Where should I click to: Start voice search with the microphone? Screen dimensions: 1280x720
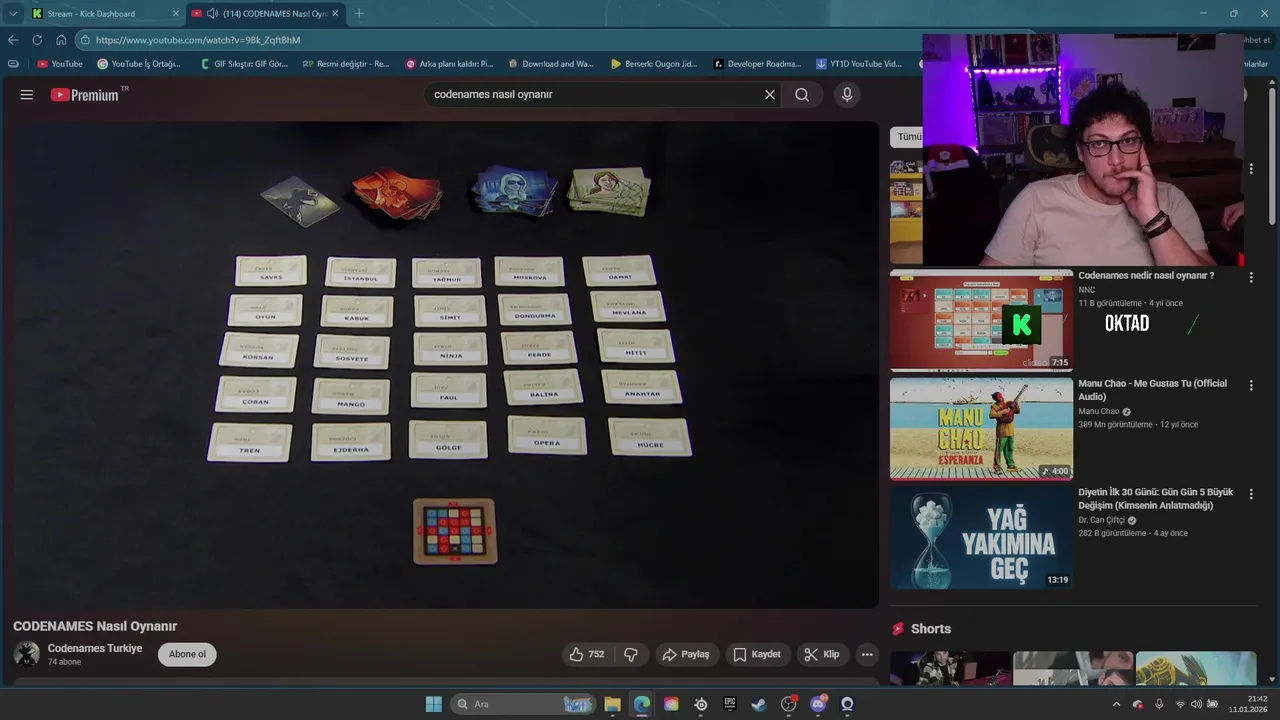847,94
